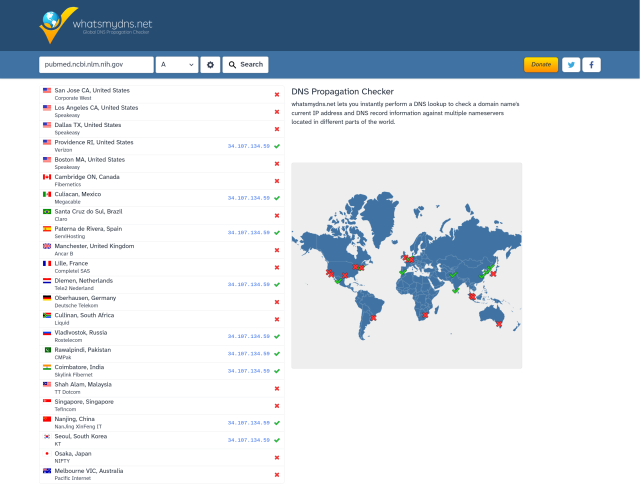This screenshot has height=499, width=640.
Task: Click the green check for Providence RI
Action: (x=277, y=146)
